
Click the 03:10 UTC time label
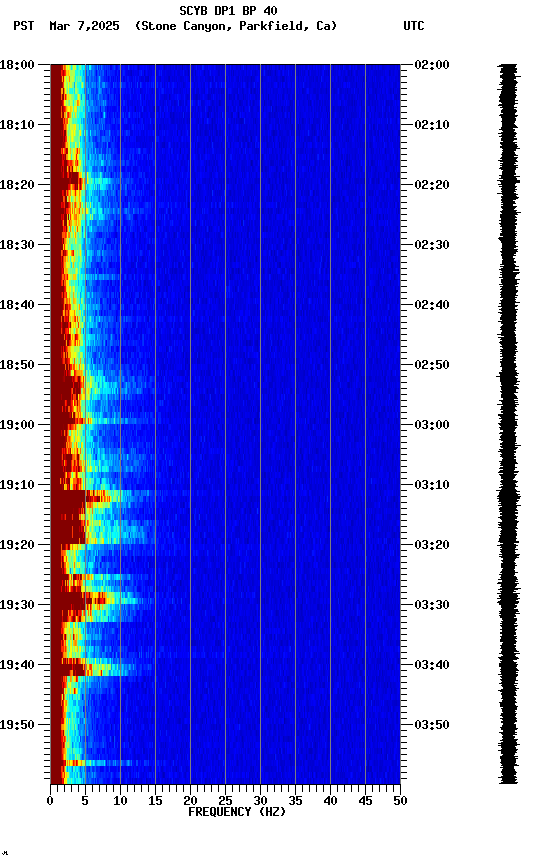click(432, 485)
